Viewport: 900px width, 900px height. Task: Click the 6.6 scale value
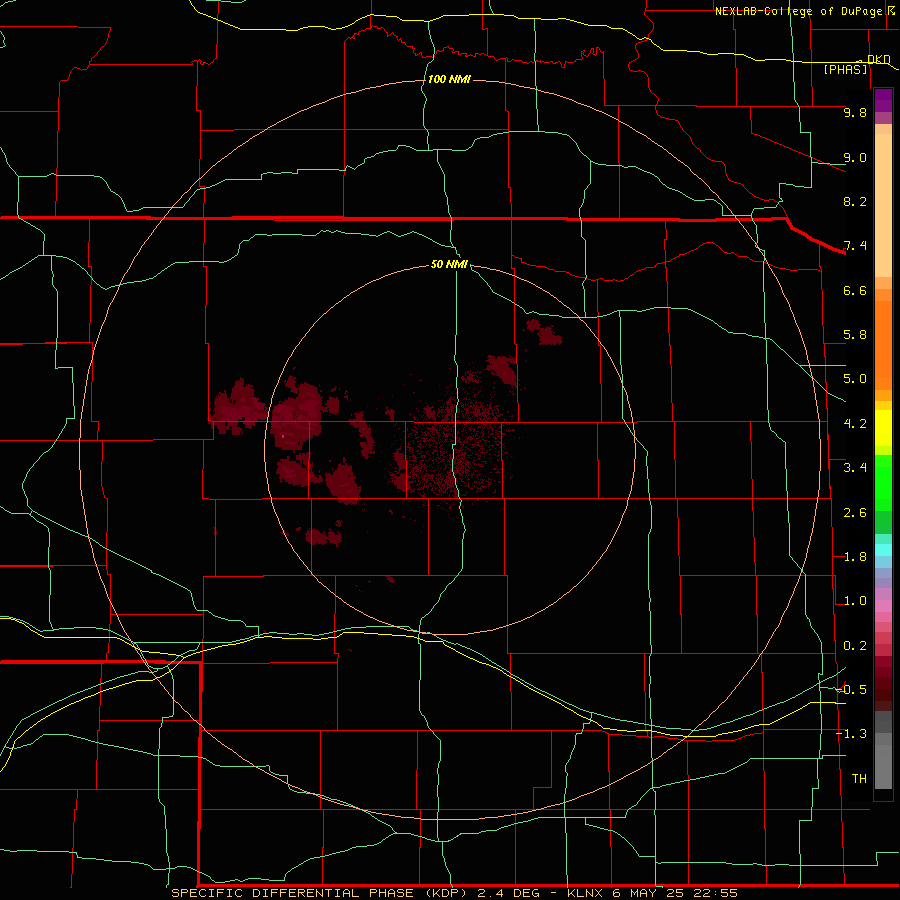tap(855, 290)
